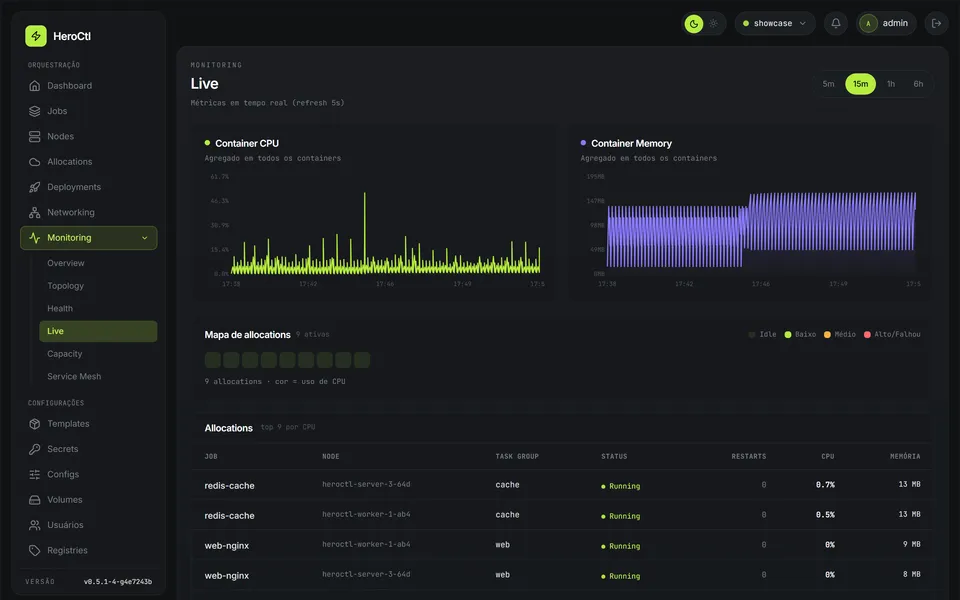Open the Secrets page link

[62, 449]
